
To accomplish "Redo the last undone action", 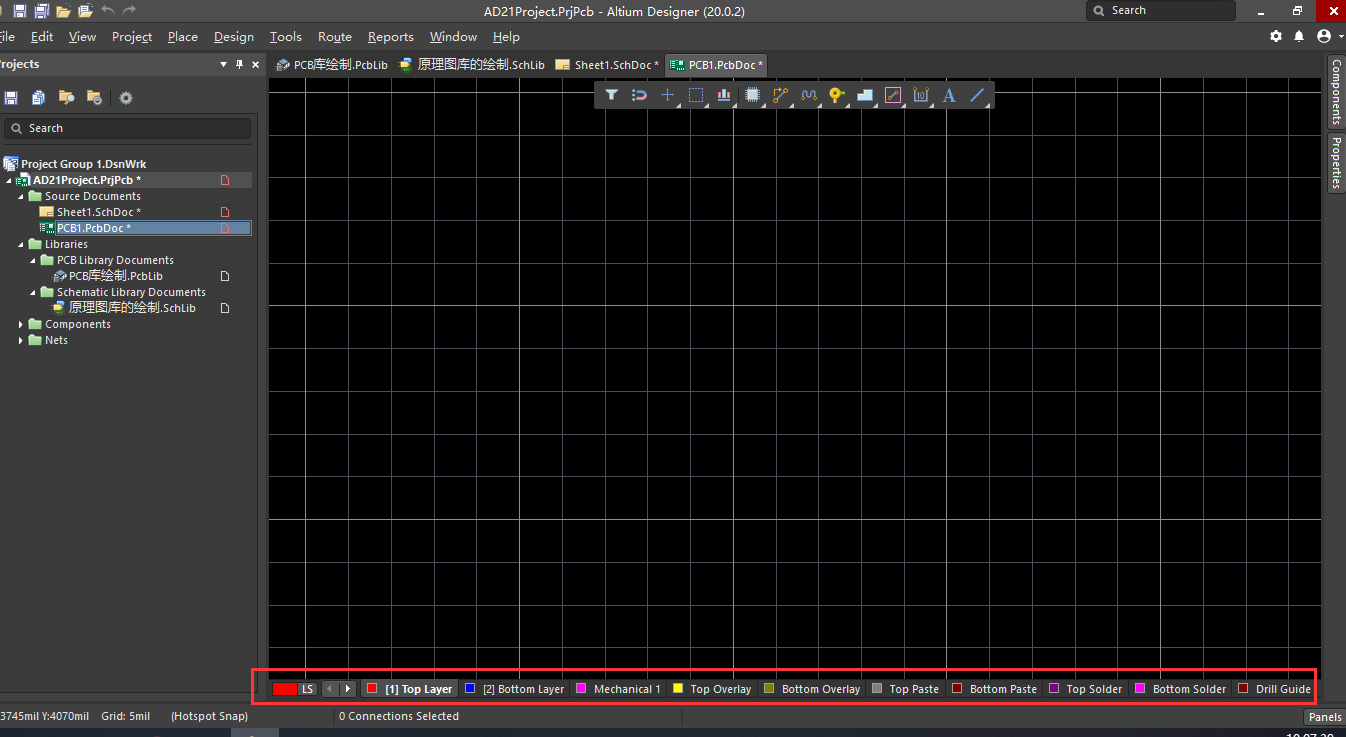I will pyautogui.click(x=129, y=11).
